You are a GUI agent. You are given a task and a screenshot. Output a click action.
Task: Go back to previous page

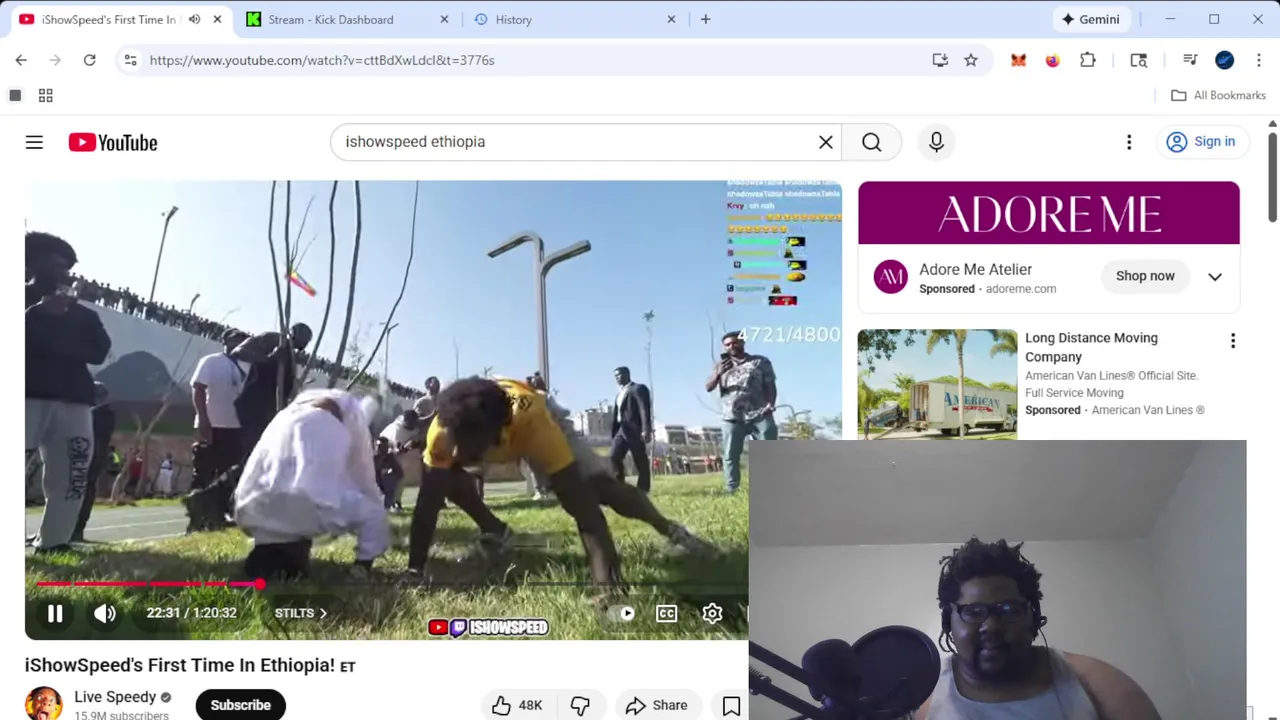coord(21,60)
